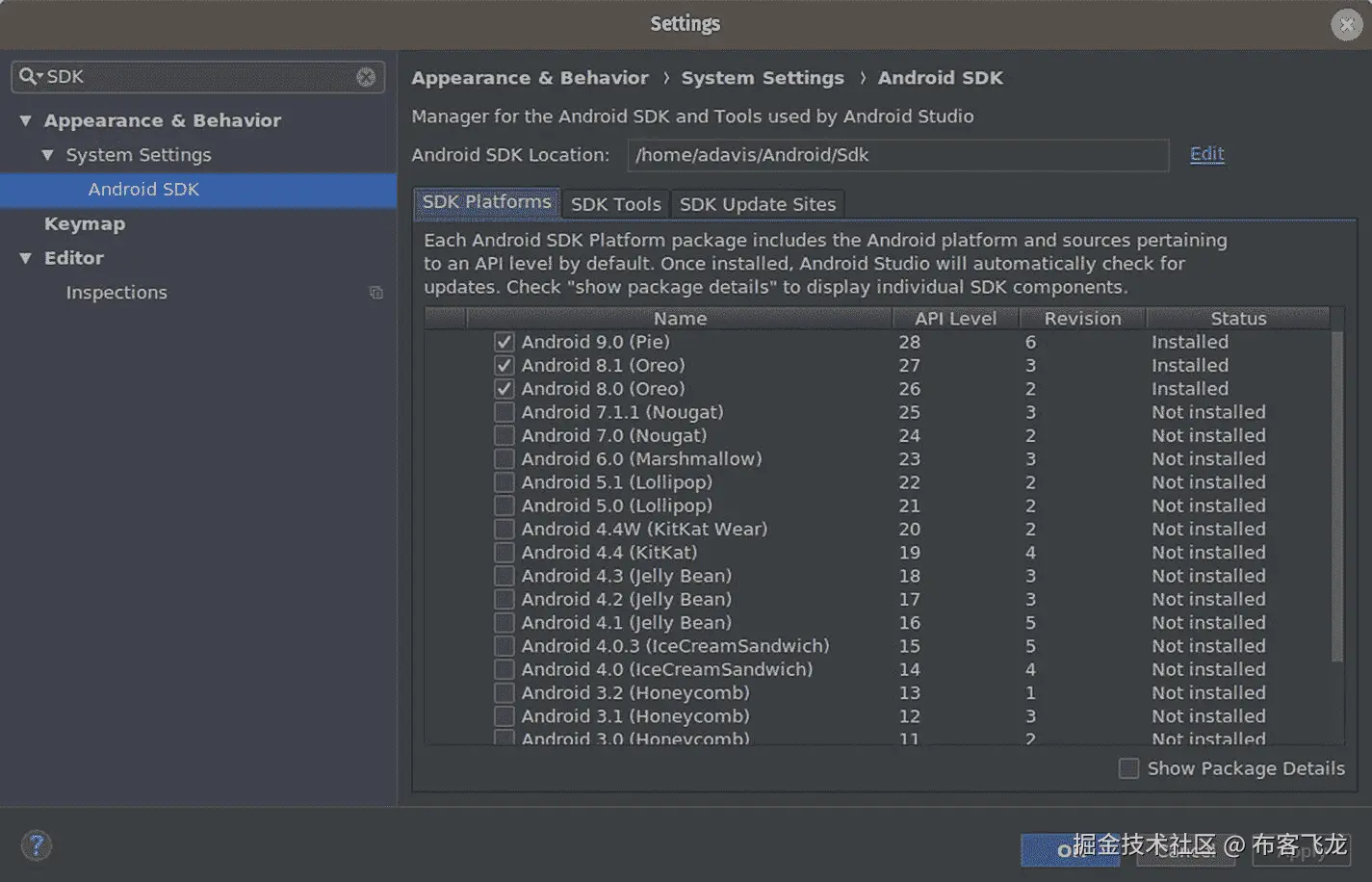Close the Settings dialog window

(x=1346, y=24)
